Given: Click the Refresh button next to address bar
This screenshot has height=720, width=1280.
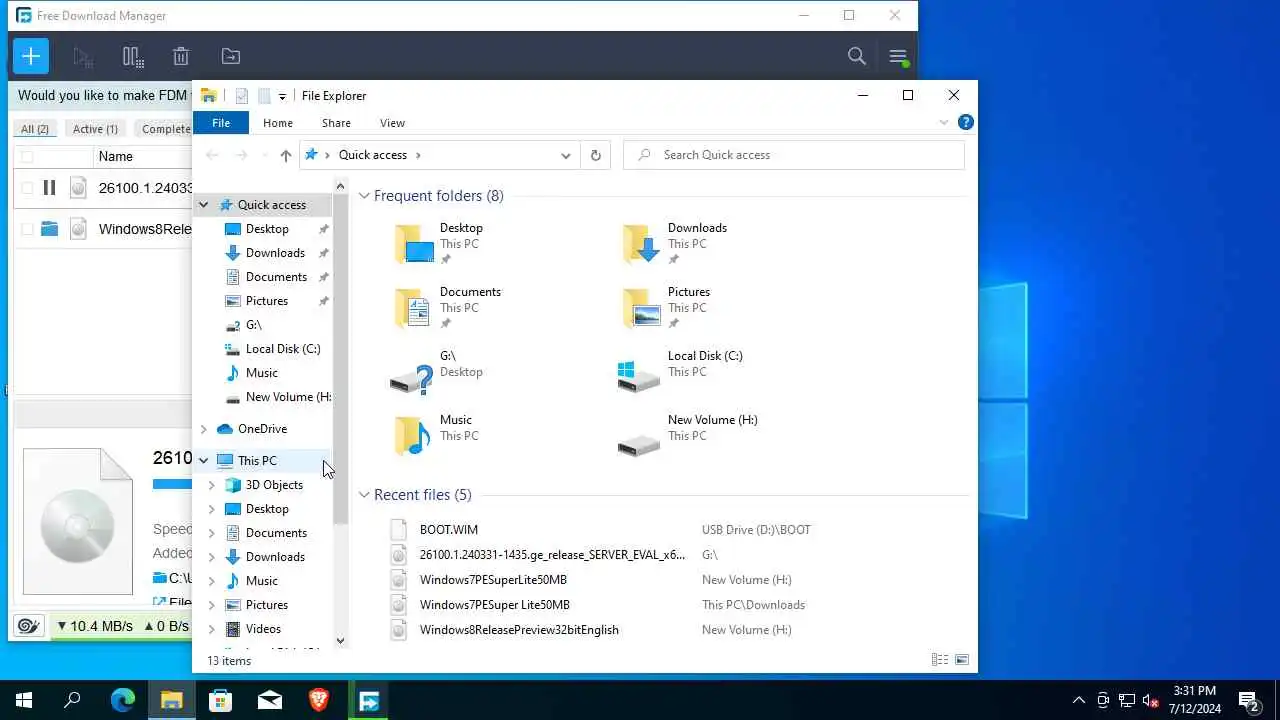Looking at the screenshot, I should pos(595,155).
